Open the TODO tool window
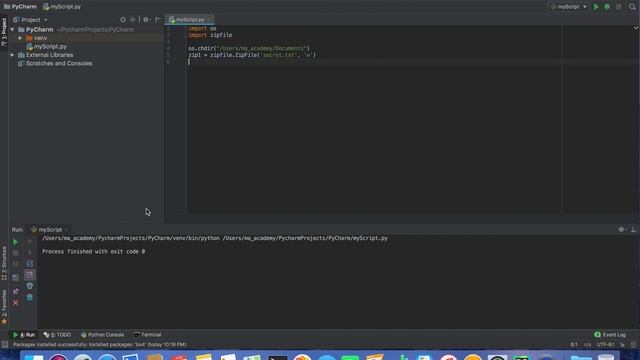This screenshot has height=360, width=640. coord(58,335)
